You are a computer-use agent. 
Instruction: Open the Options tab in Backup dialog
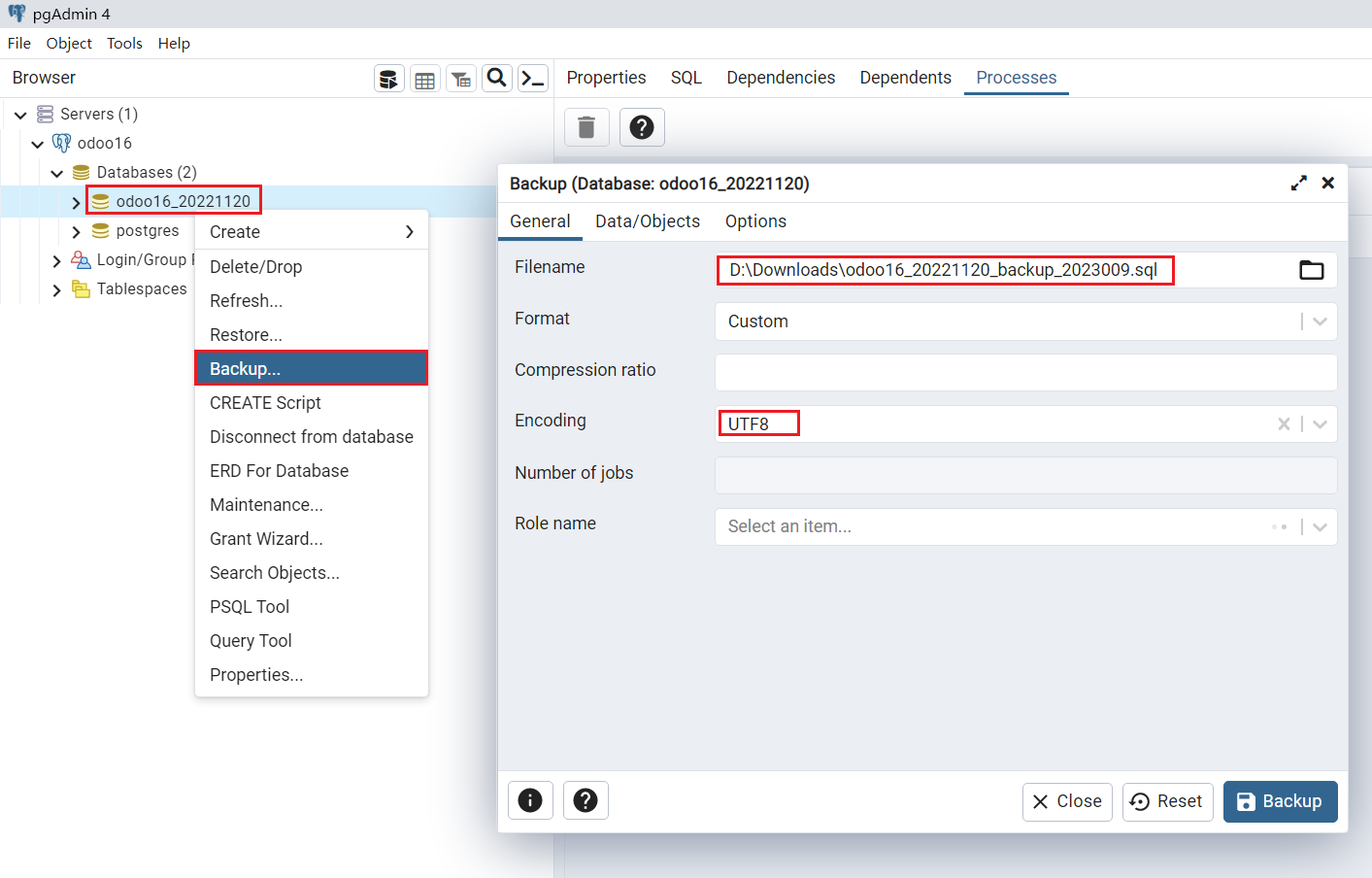(755, 221)
